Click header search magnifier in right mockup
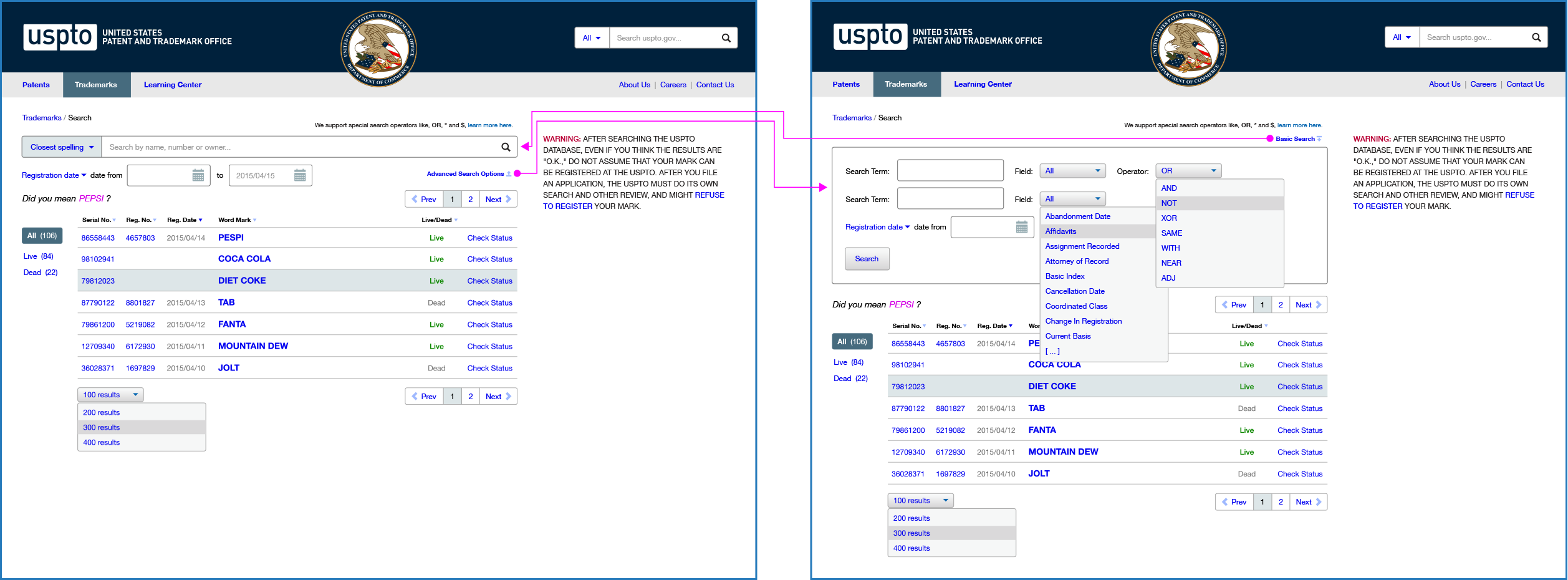The image size is (1568, 580). (1536, 37)
